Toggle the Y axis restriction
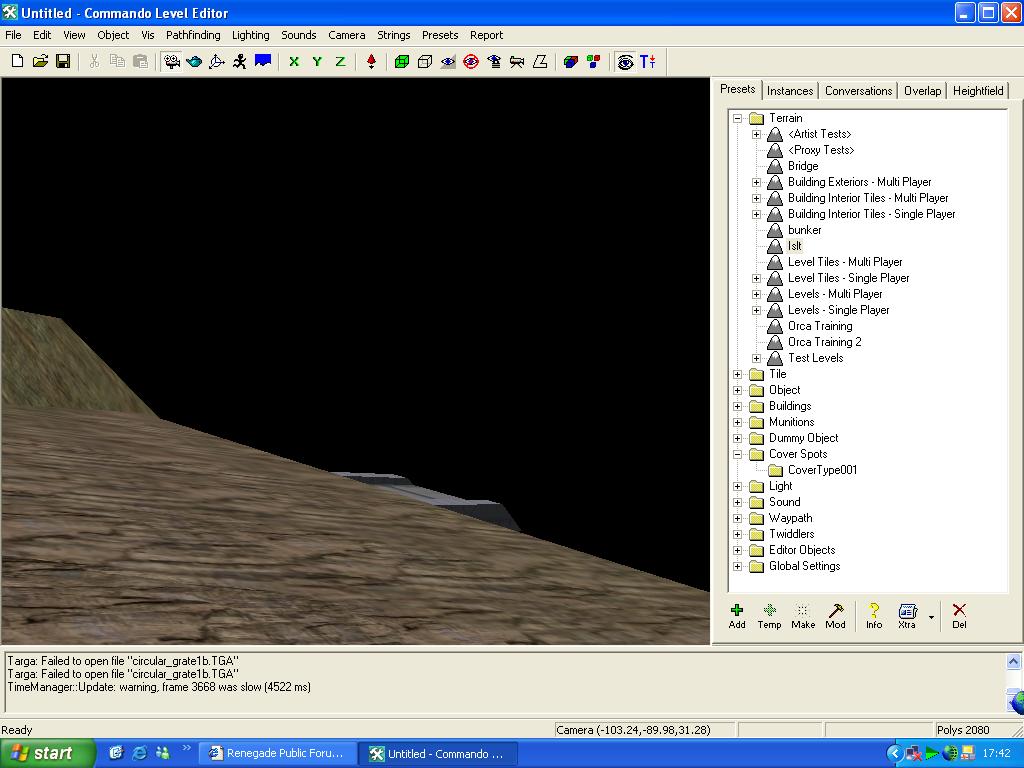Image resolution: width=1024 pixels, height=768 pixels. (x=317, y=61)
